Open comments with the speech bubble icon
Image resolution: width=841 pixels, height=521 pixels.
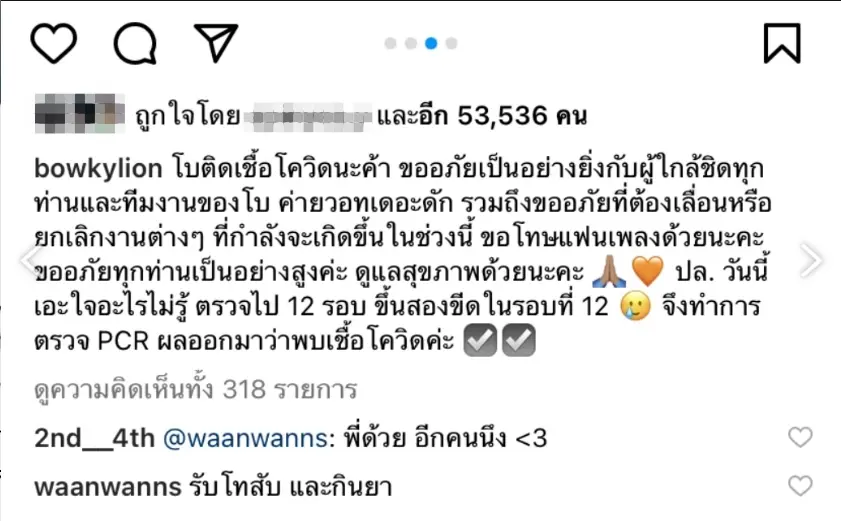point(135,43)
